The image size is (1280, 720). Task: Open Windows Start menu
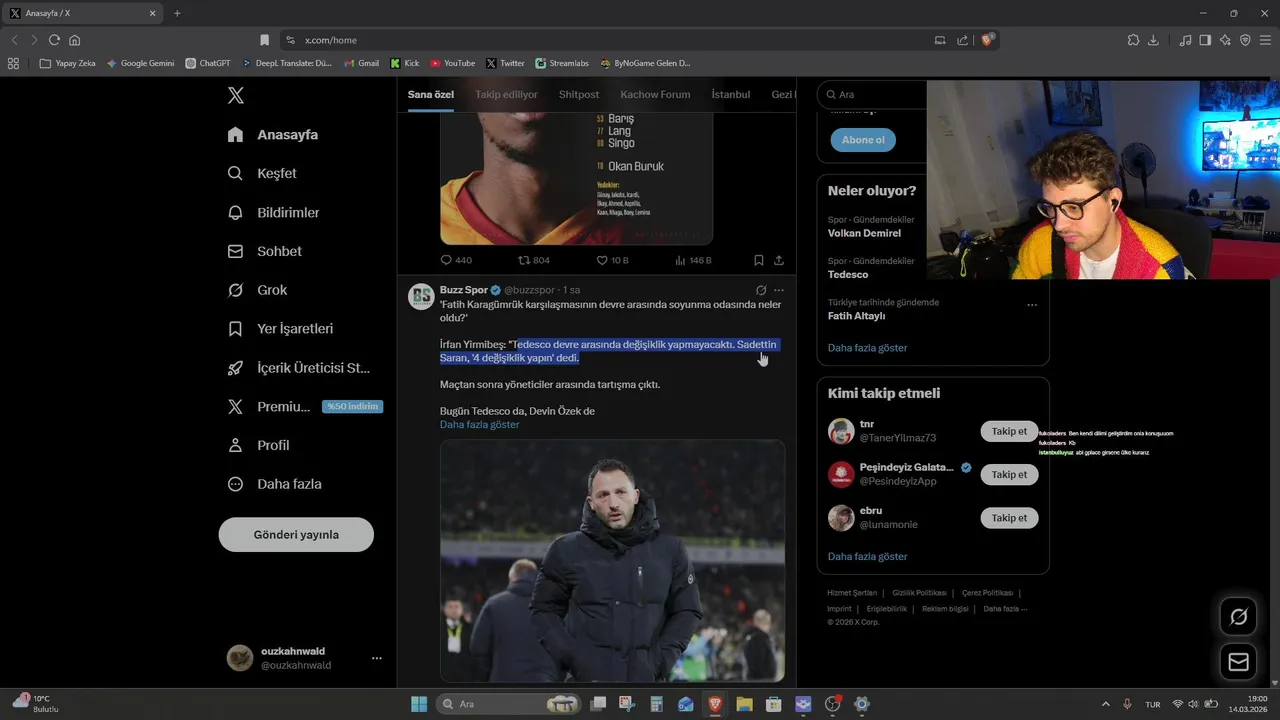419,704
